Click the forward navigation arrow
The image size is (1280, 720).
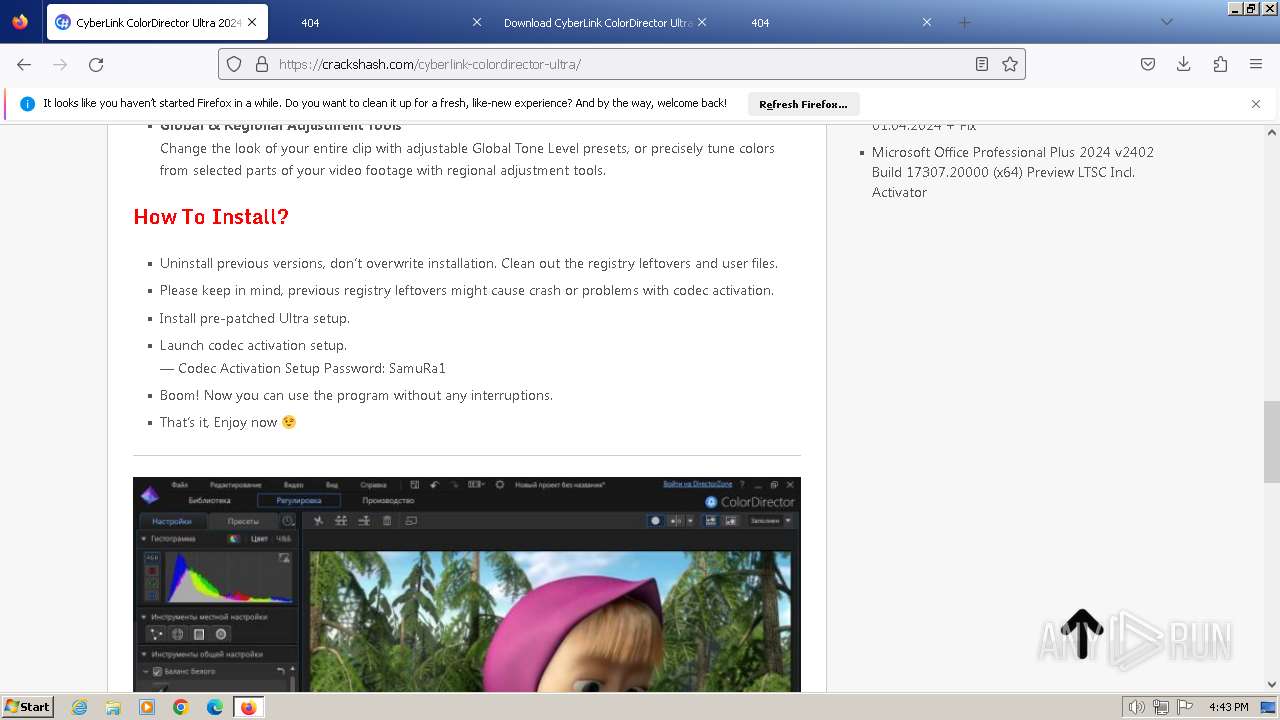coord(60,64)
